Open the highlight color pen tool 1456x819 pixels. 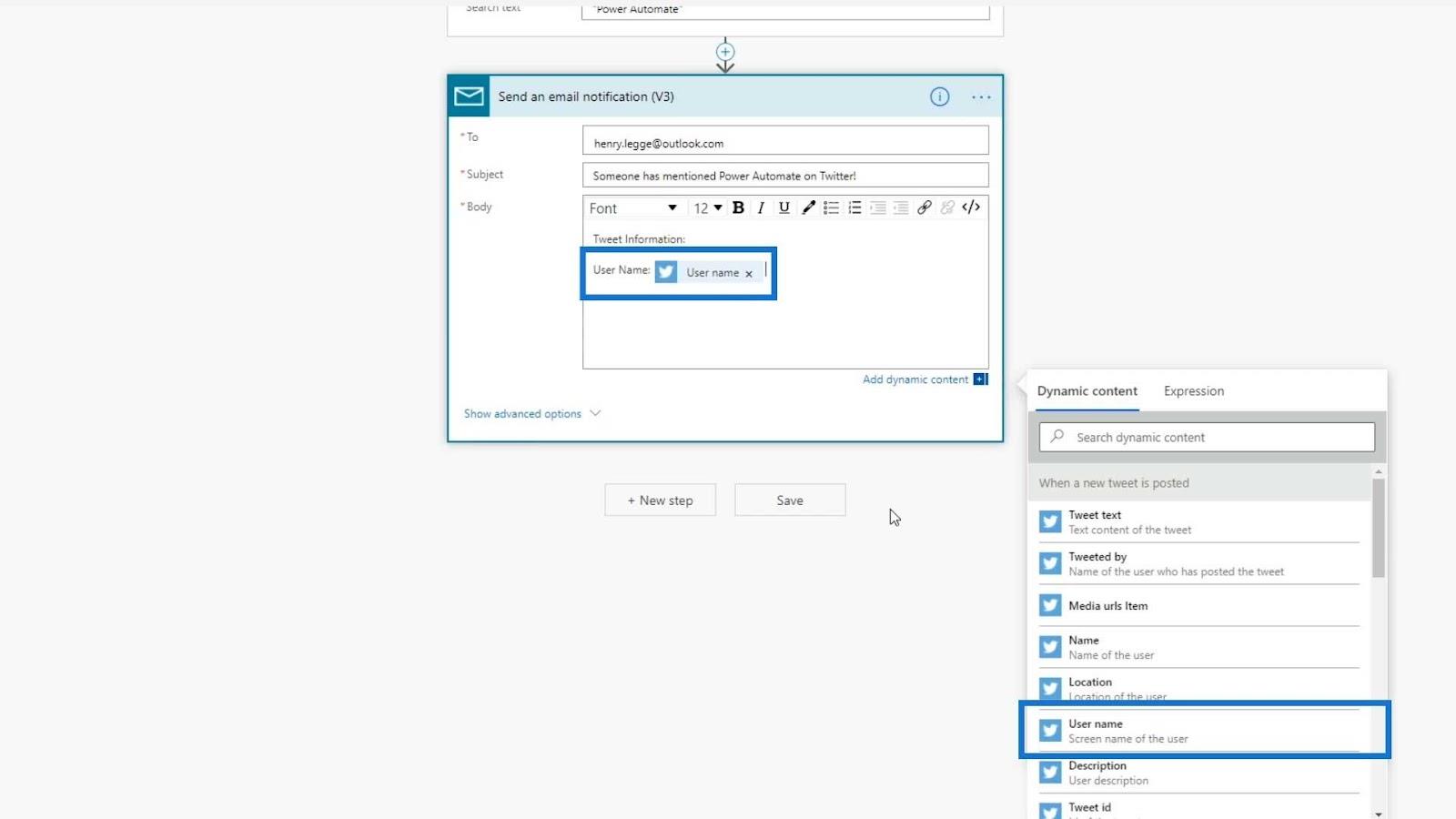(x=808, y=207)
